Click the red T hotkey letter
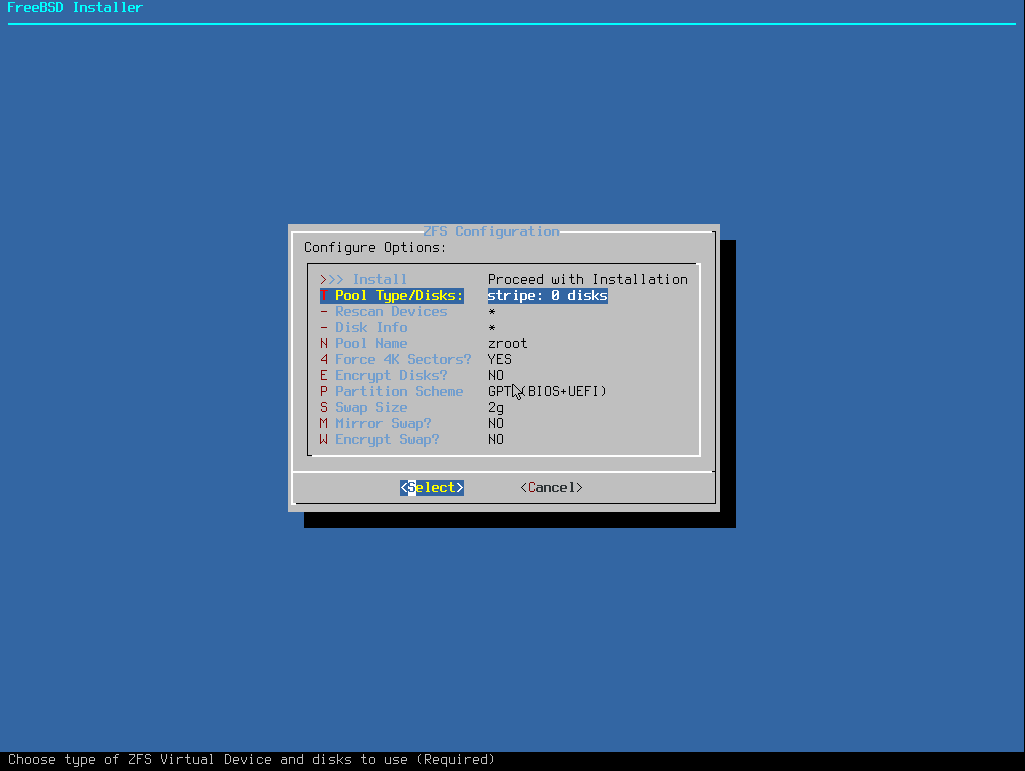Screen dimensions: 1025x771 324,296
